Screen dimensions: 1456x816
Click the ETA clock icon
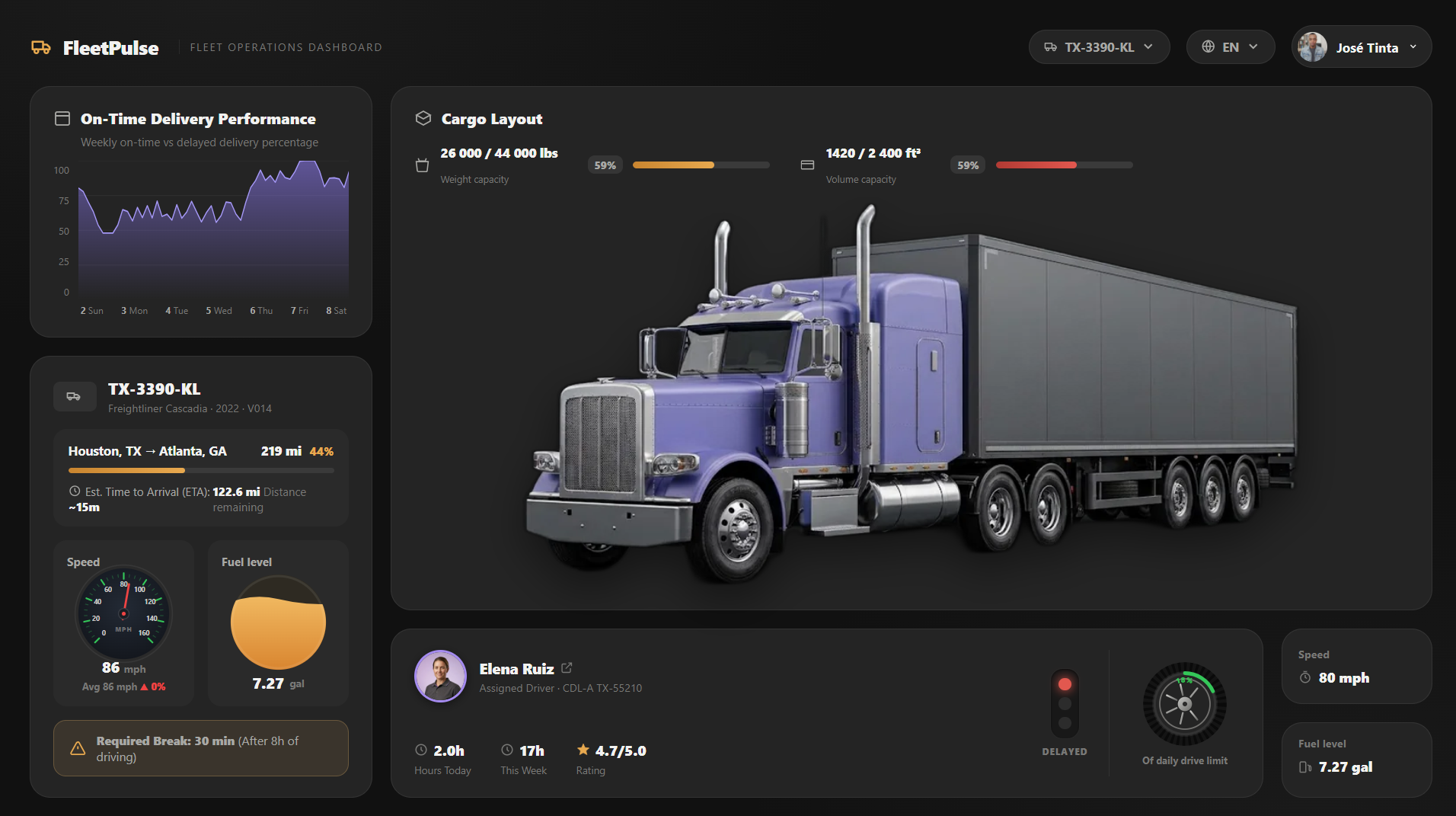[x=75, y=491]
